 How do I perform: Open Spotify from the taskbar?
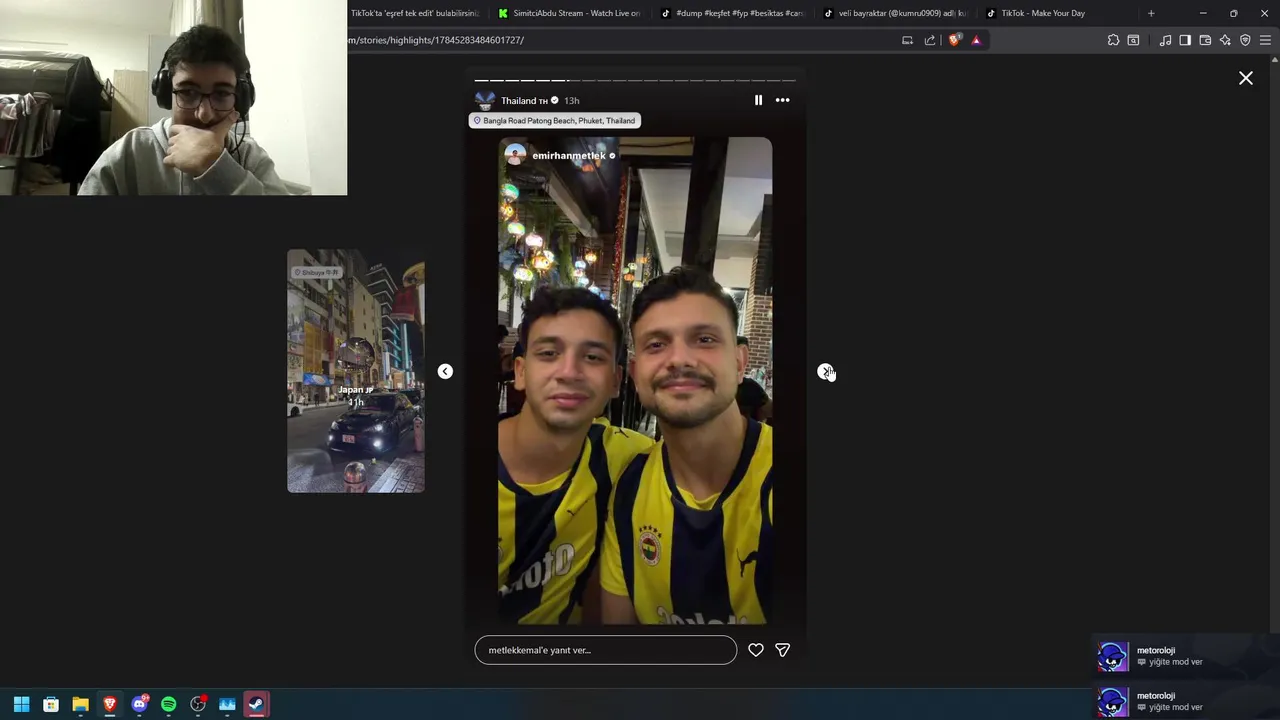tap(168, 704)
